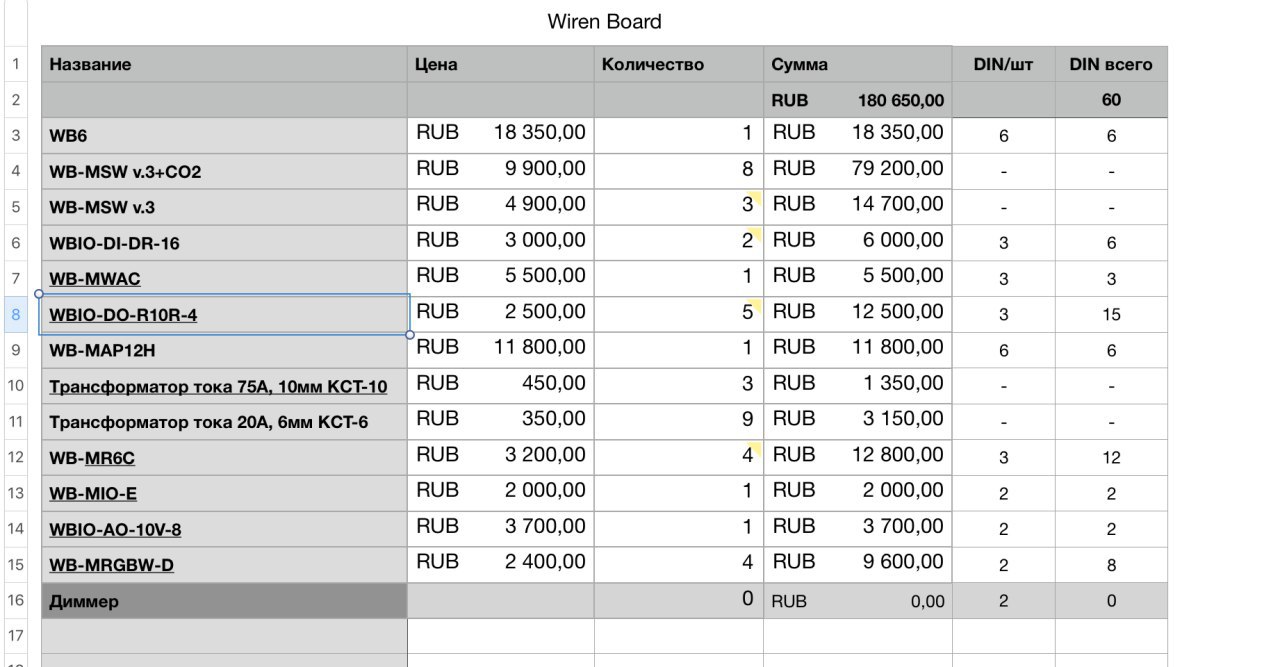Select row 8 header number
Image resolution: width=1280 pixels, height=667 pixels.
16,314
